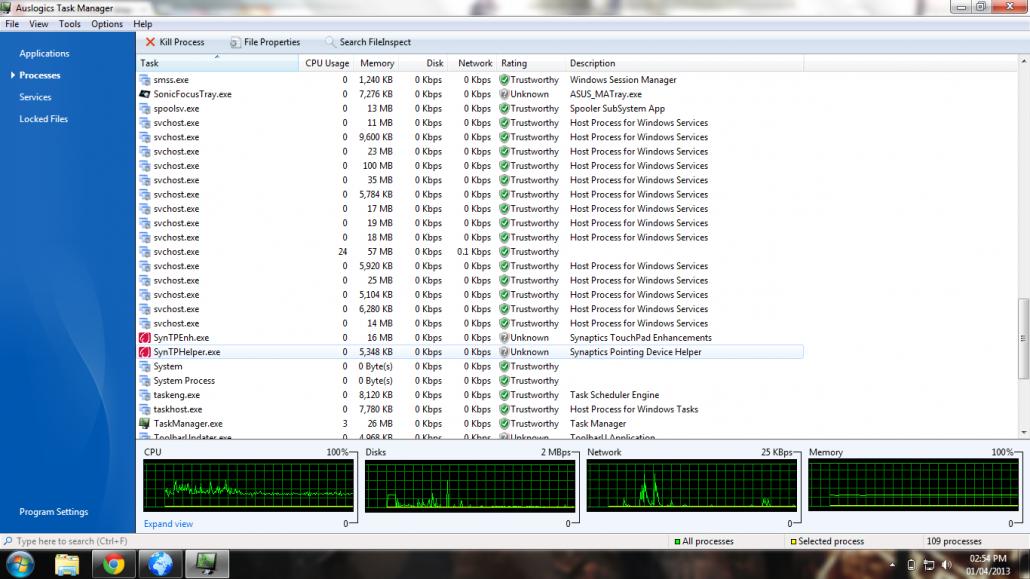The image size is (1030, 579).
Task: Click Trustworthy shield icon for TaskManager.exe
Action: (504, 424)
